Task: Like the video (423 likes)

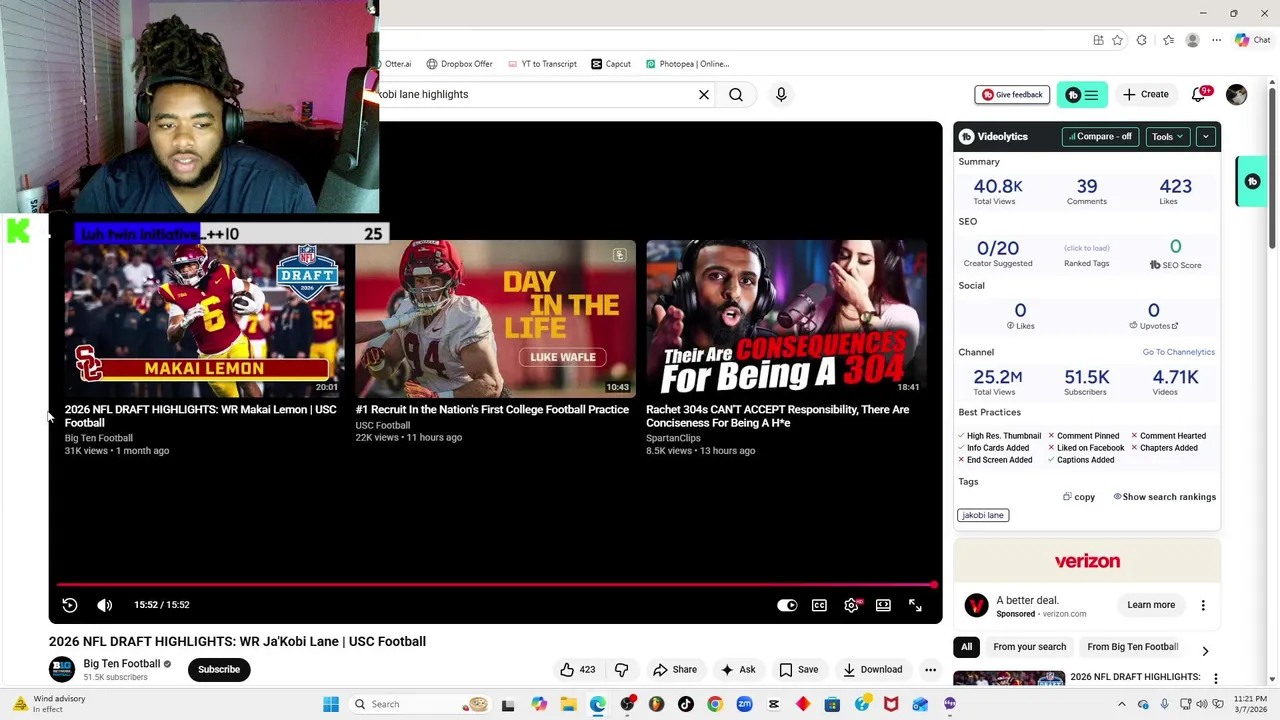Action: 578,670
